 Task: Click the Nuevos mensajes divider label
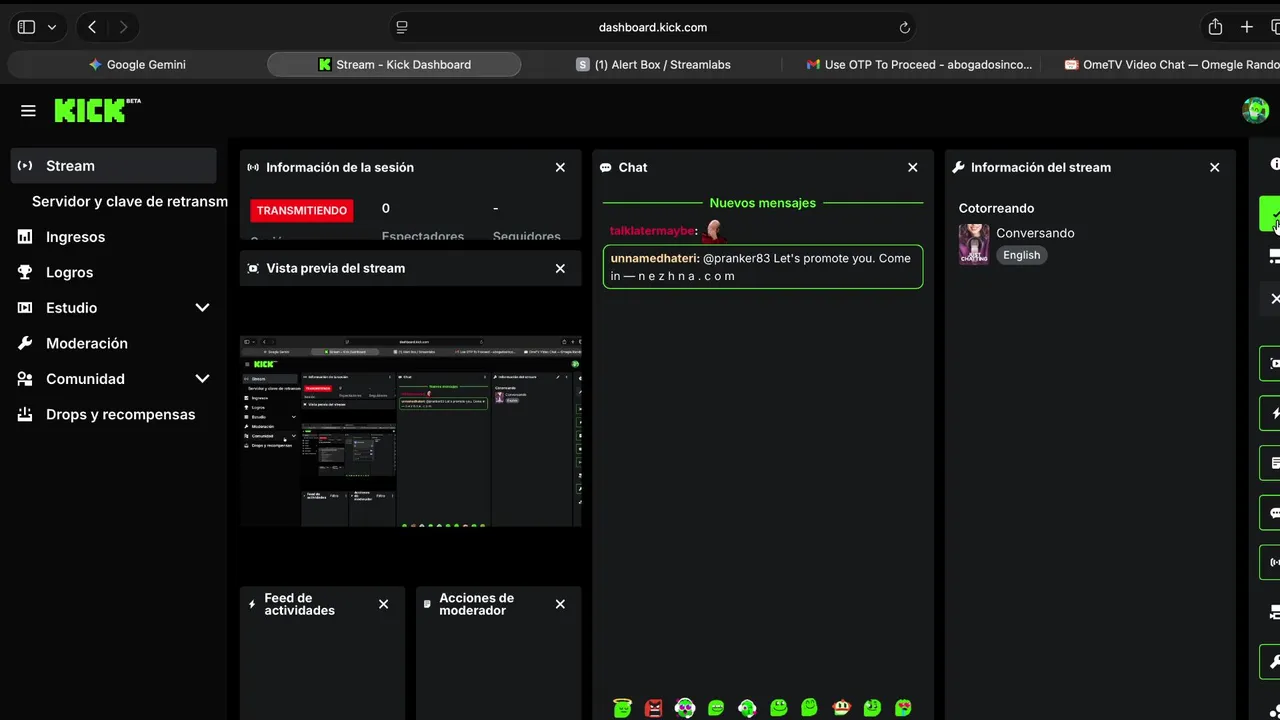tap(762, 203)
